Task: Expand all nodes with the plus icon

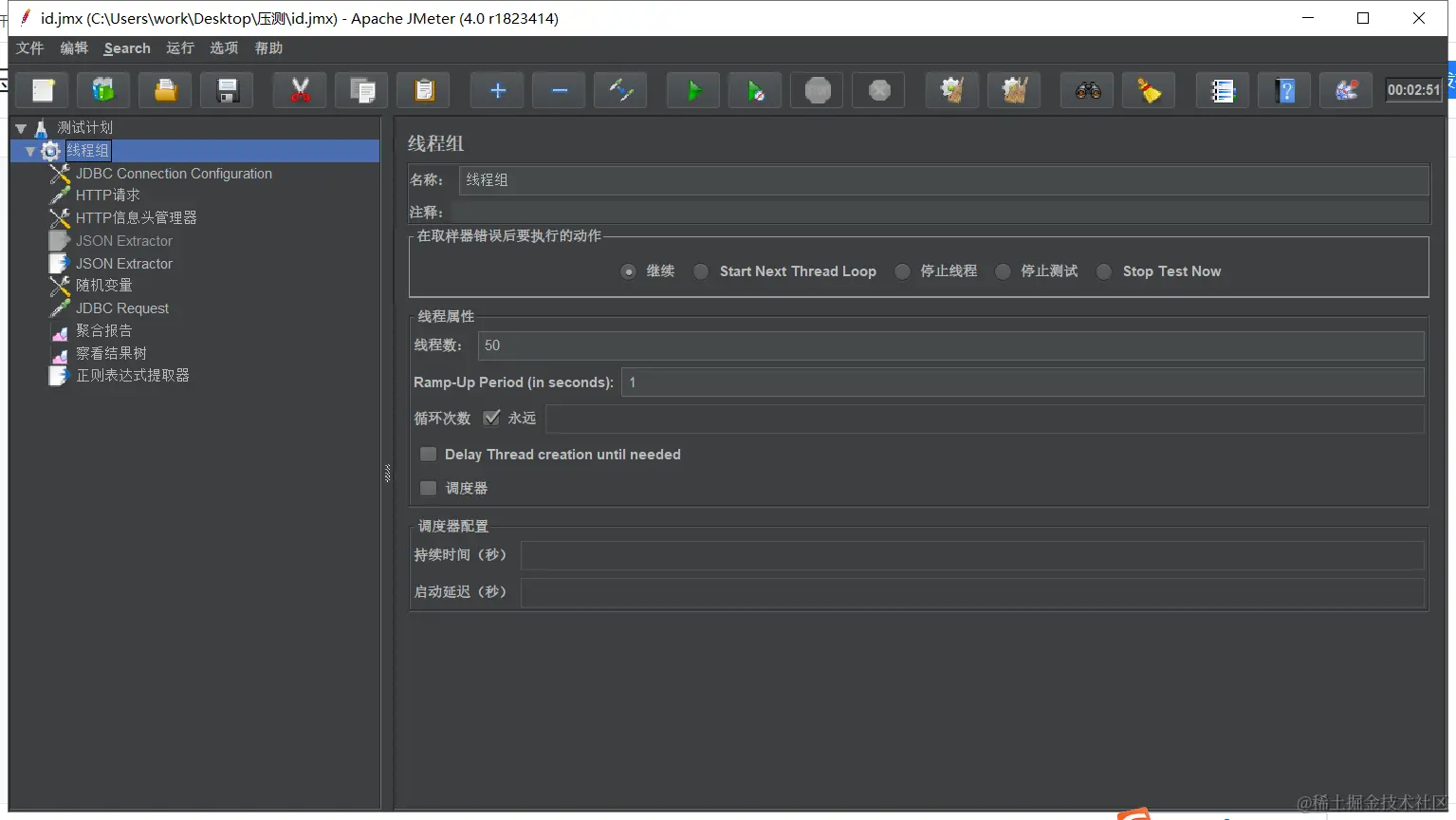Action: [x=497, y=90]
